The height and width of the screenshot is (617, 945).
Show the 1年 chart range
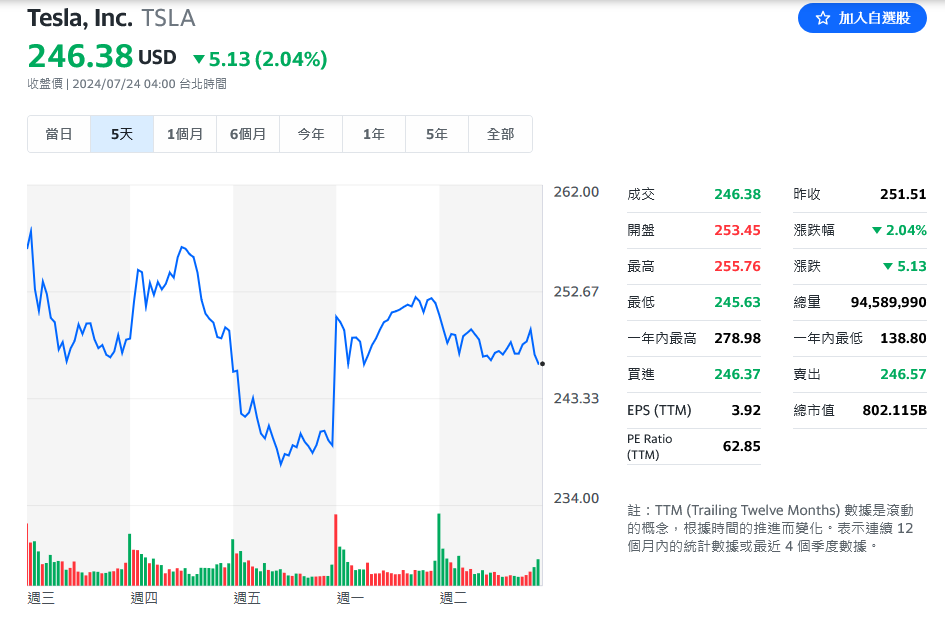click(374, 134)
